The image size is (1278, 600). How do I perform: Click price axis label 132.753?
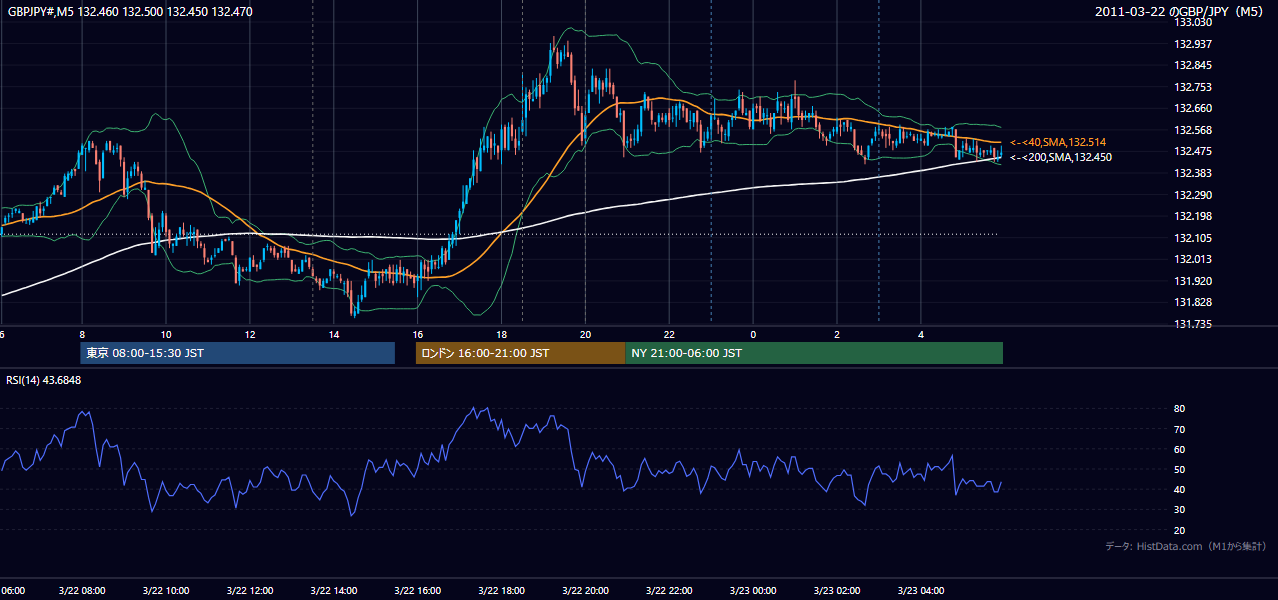tap(1193, 88)
